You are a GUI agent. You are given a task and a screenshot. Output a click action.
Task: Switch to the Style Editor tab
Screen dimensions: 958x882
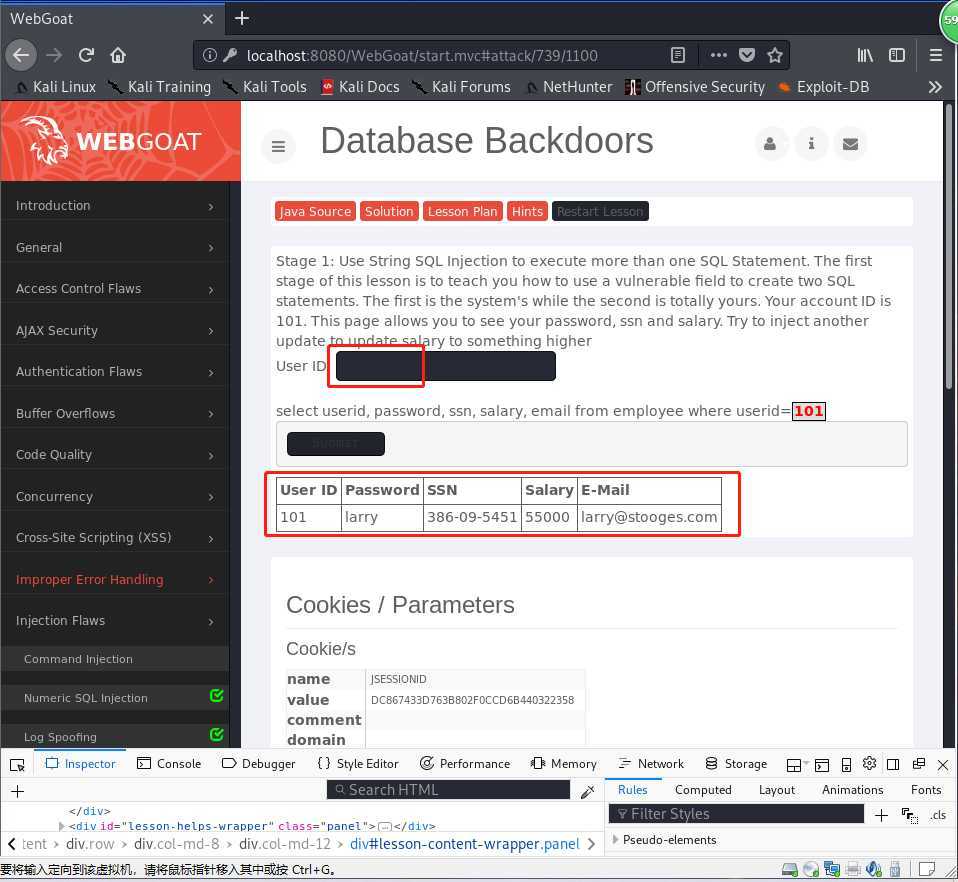point(358,765)
